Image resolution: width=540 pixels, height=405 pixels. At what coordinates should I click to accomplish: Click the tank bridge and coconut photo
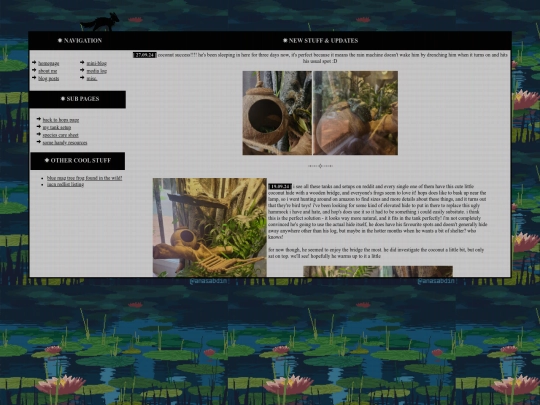tap(210, 227)
